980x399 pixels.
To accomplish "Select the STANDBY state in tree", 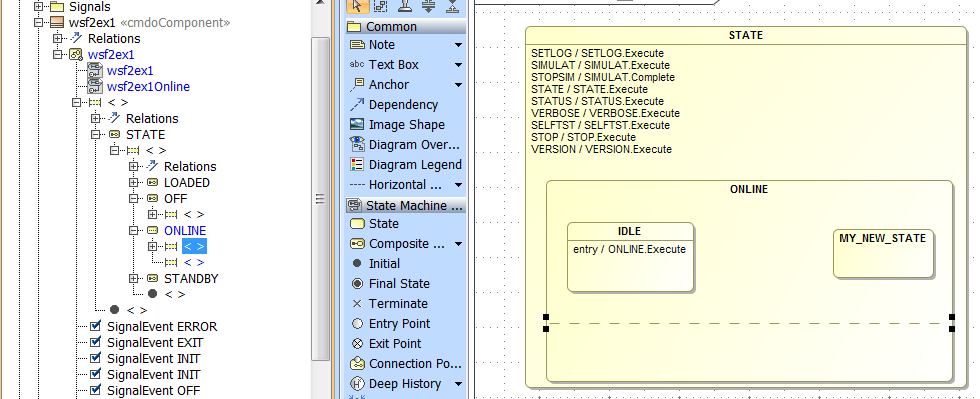I will (191, 278).
